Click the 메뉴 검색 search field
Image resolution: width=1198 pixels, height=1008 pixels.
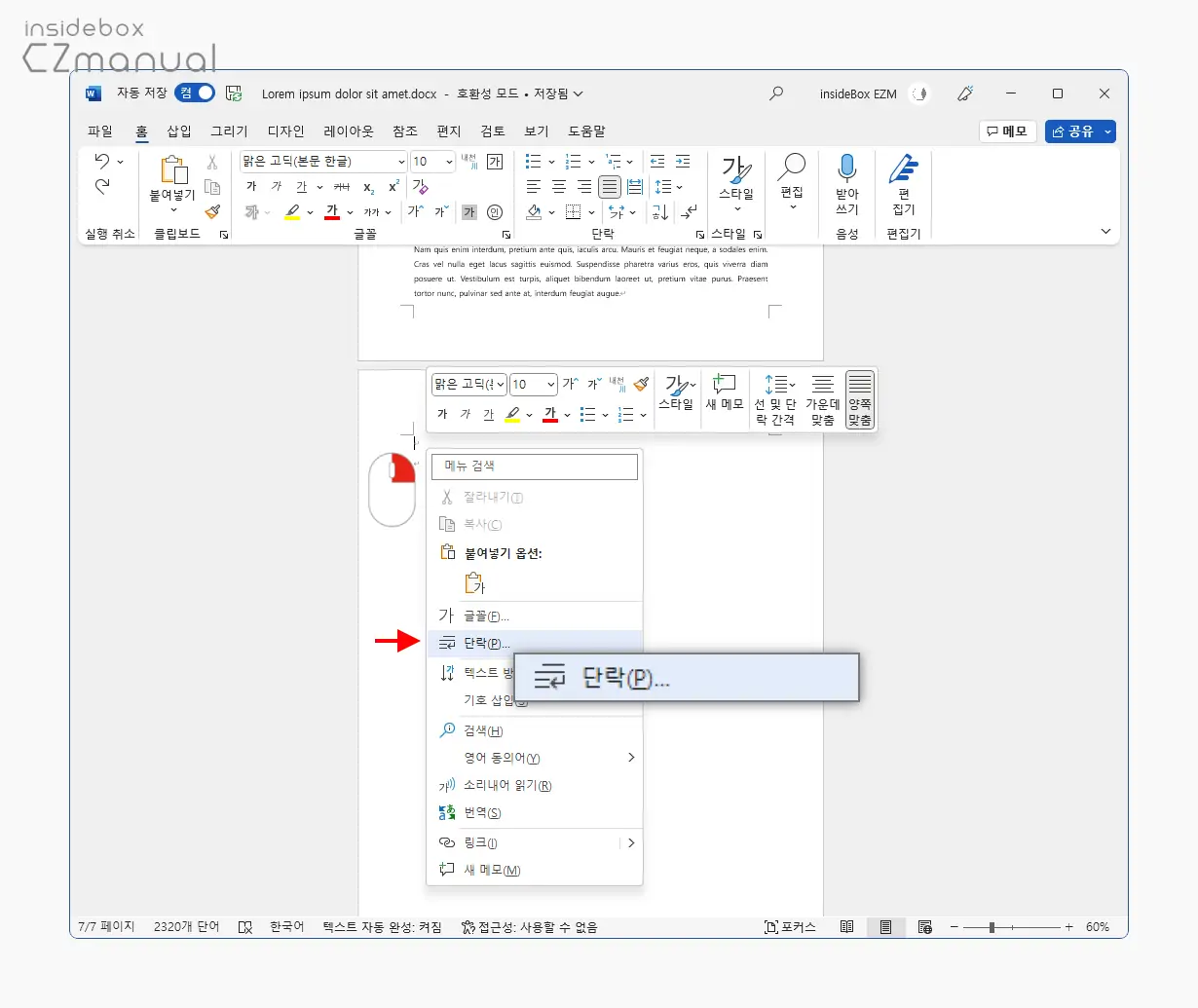(534, 467)
